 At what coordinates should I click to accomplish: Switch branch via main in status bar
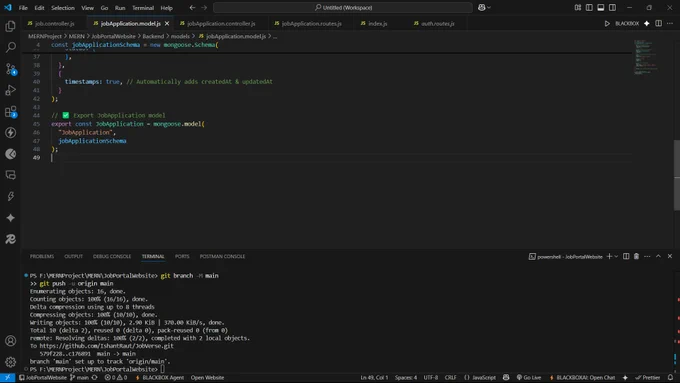[x=79, y=377]
